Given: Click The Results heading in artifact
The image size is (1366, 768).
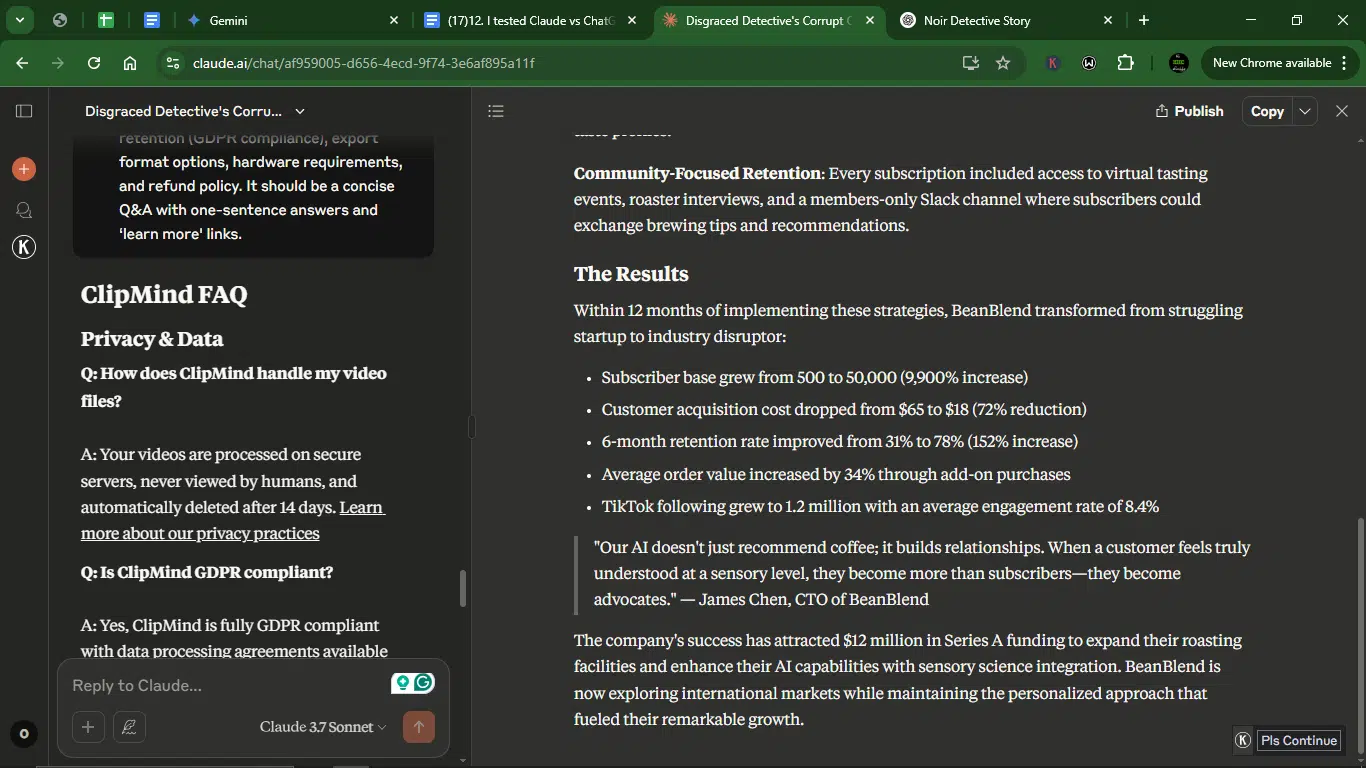Looking at the screenshot, I should click(631, 274).
